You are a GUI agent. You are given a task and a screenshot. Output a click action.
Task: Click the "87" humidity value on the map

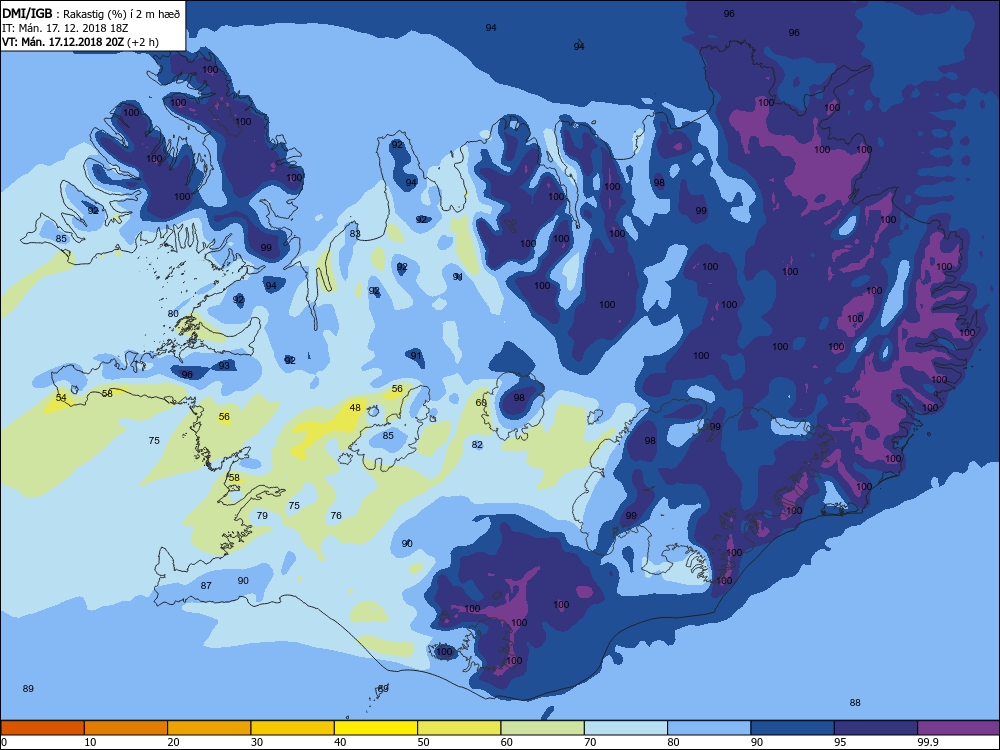pos(206,585)
